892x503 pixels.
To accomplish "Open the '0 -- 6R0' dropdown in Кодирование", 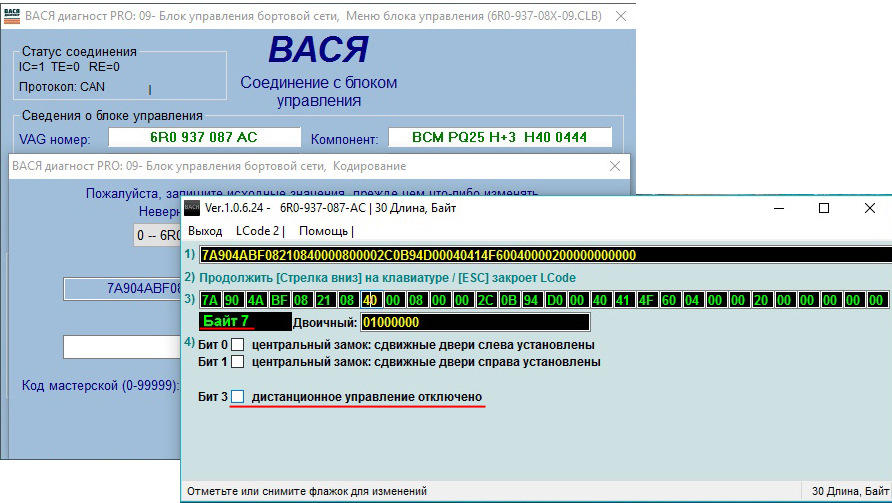I will (157, 235).
